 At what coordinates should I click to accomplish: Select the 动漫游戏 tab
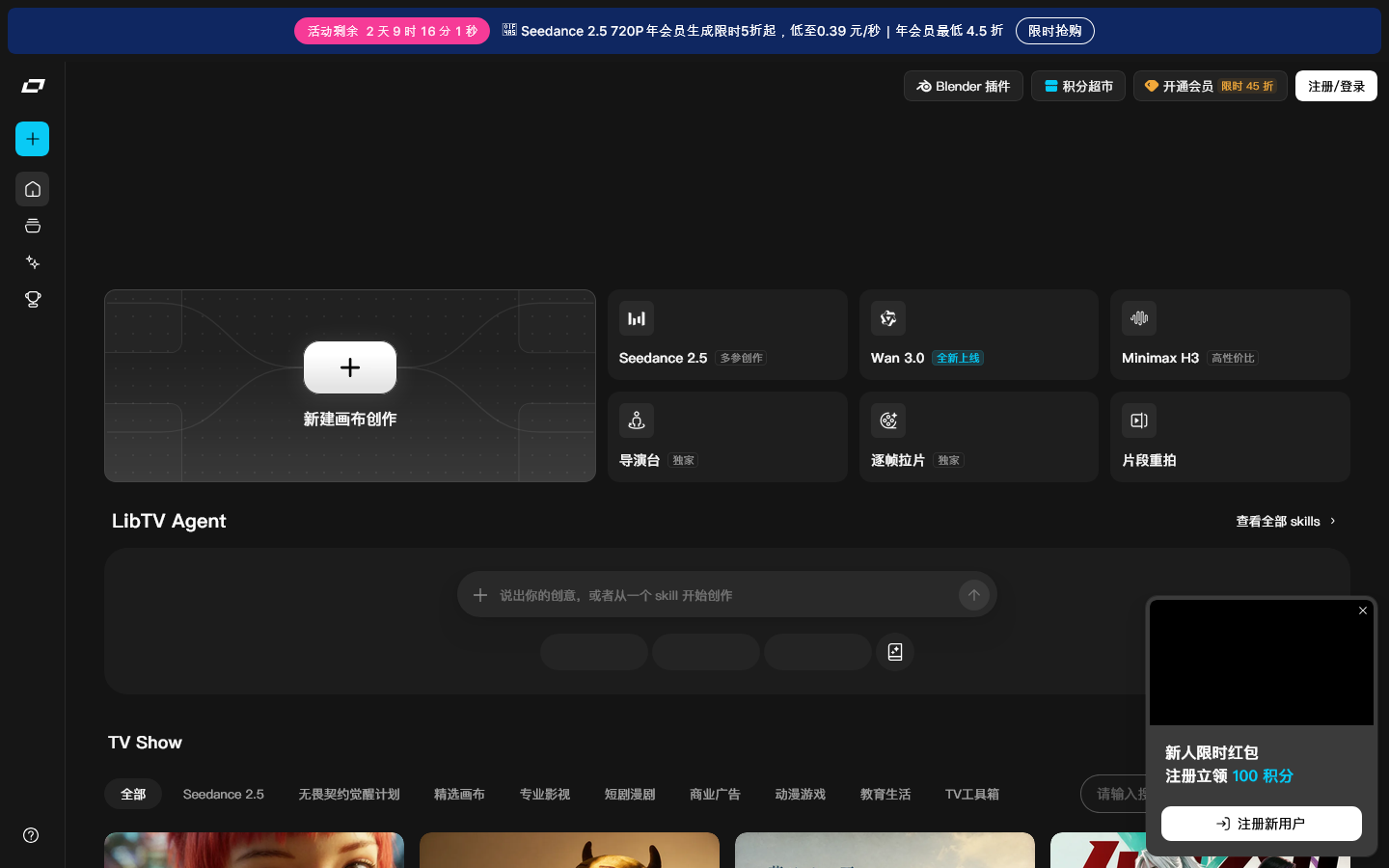point(801,794)
